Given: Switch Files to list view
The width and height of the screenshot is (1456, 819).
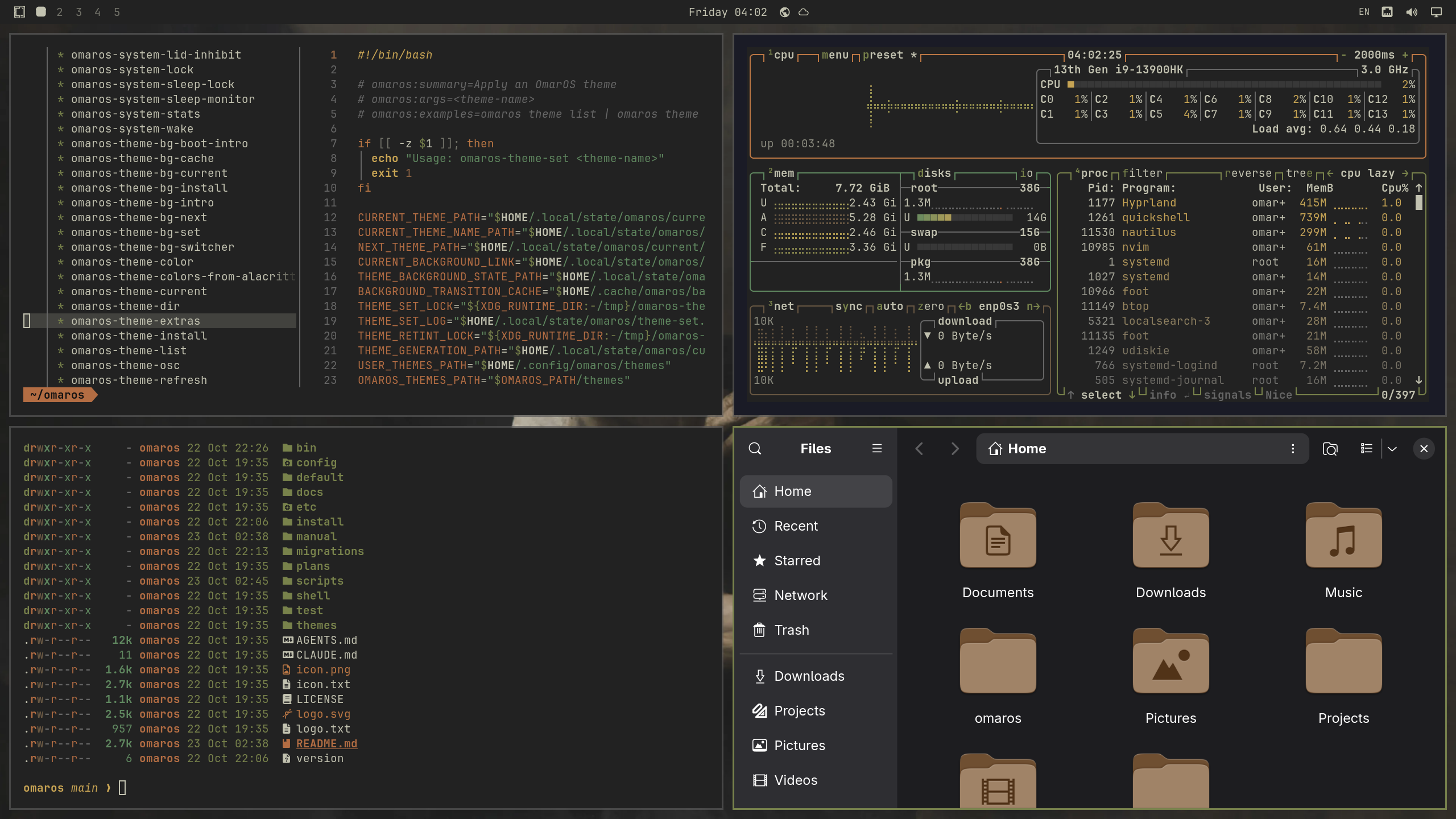Looking at the screenshot, I should pos(1367,449).
